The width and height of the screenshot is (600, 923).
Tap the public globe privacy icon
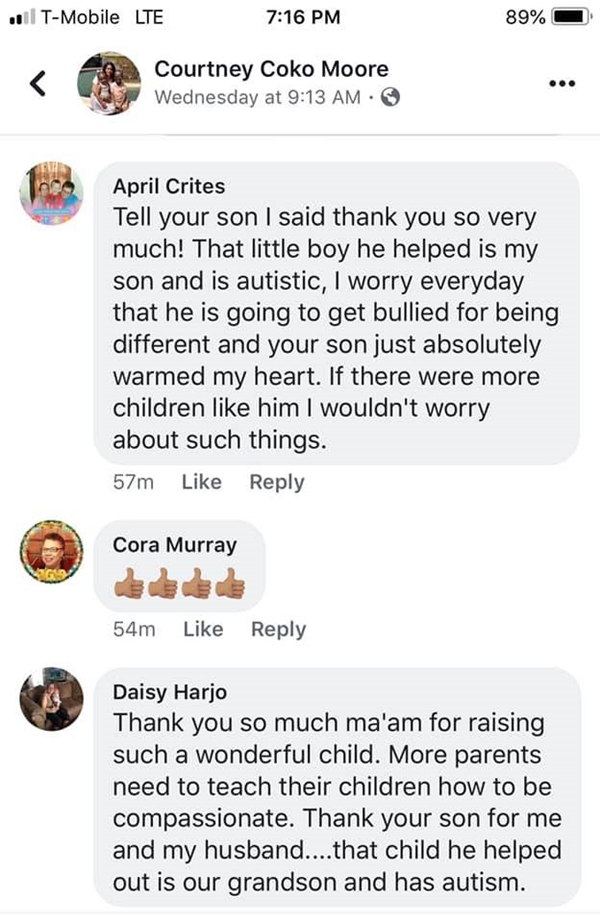391,98
